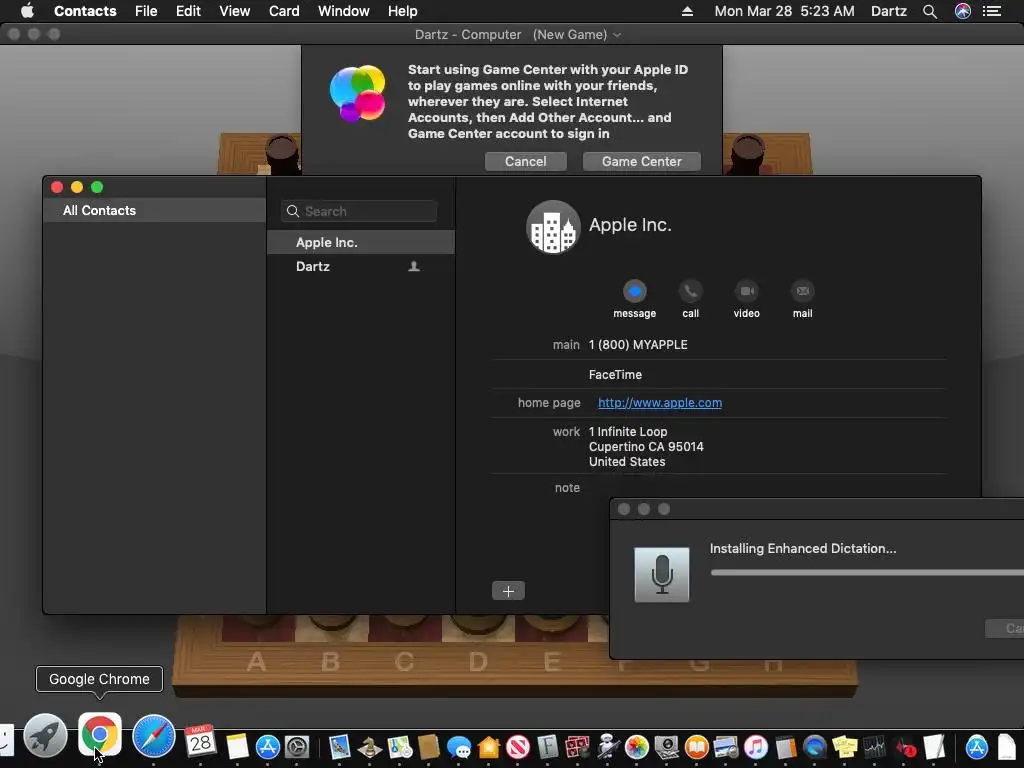Open Spotlight search in the menu bar
1024x768 pixels.
(x=930, y=11)
